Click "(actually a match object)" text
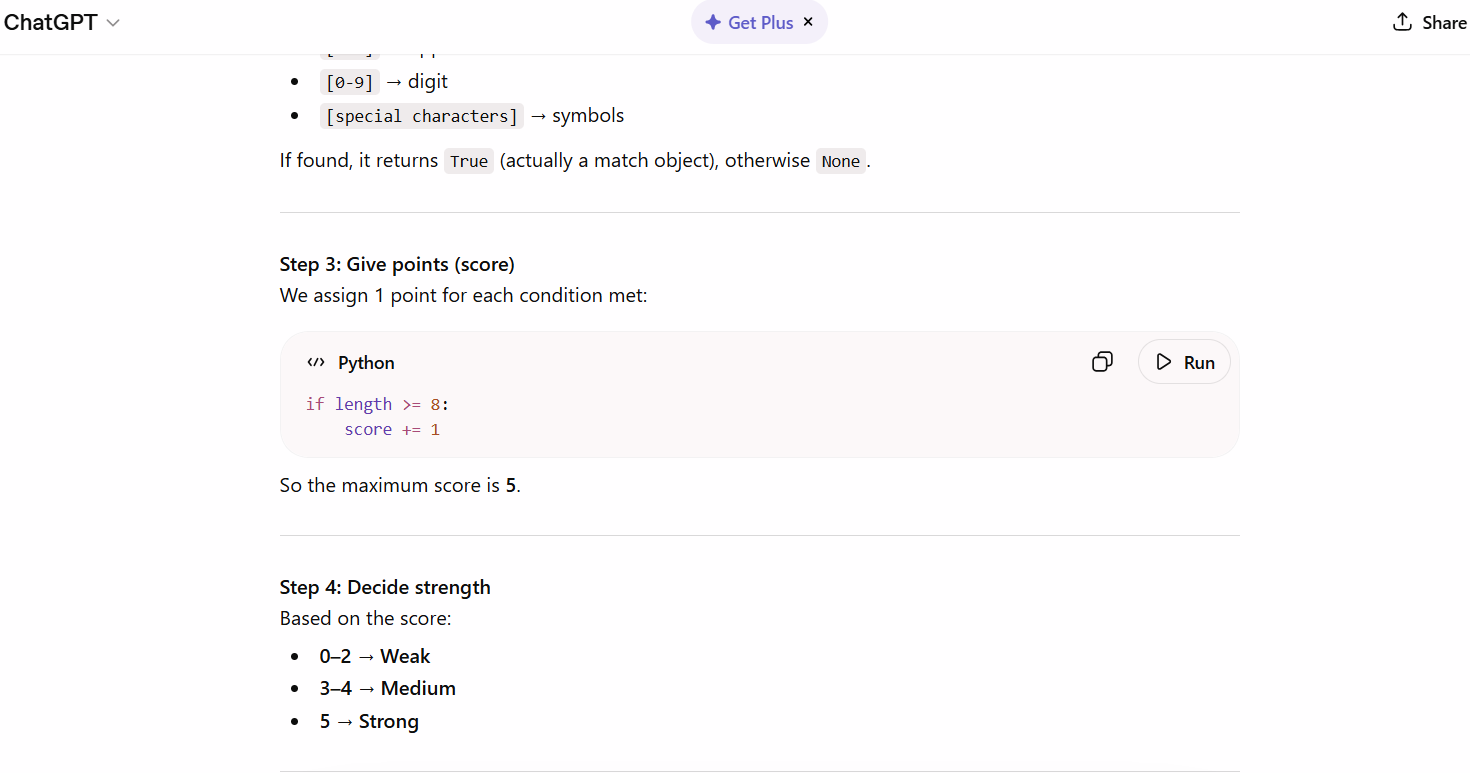The height and width of the screenshot is (773, 1470). (608, 161)
